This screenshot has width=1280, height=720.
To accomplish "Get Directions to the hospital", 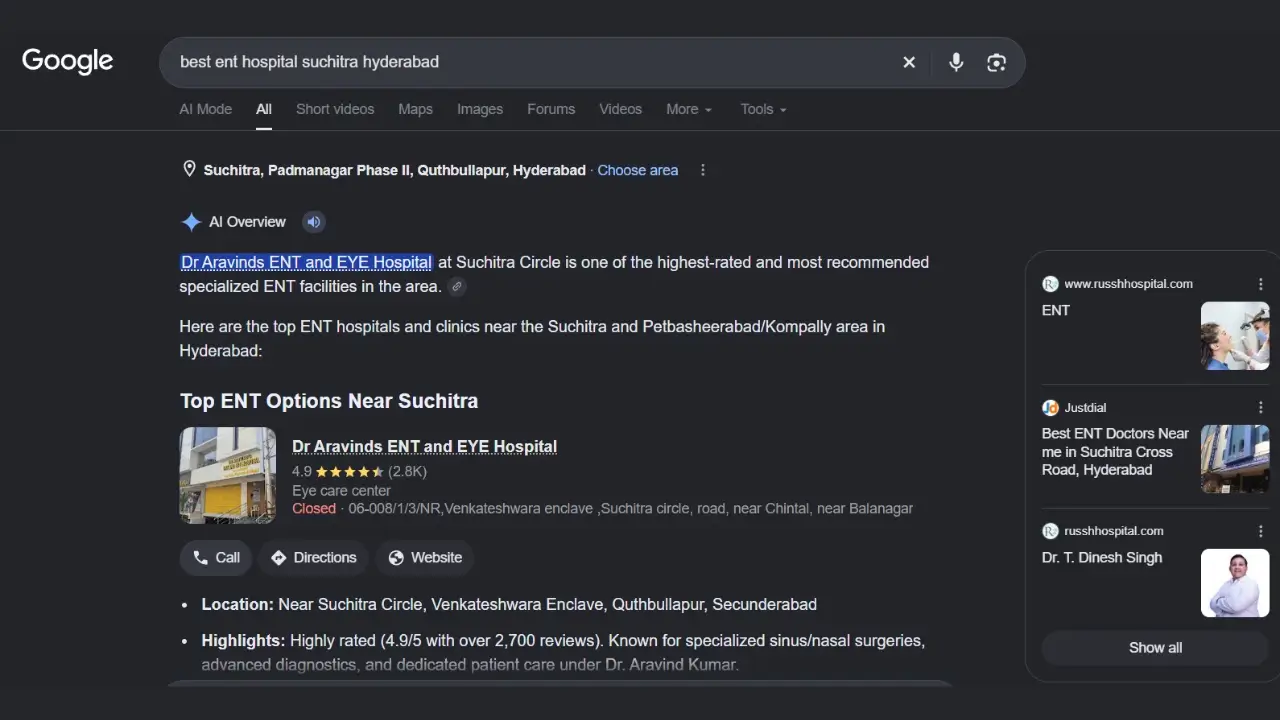I will (x=314, y=558).
